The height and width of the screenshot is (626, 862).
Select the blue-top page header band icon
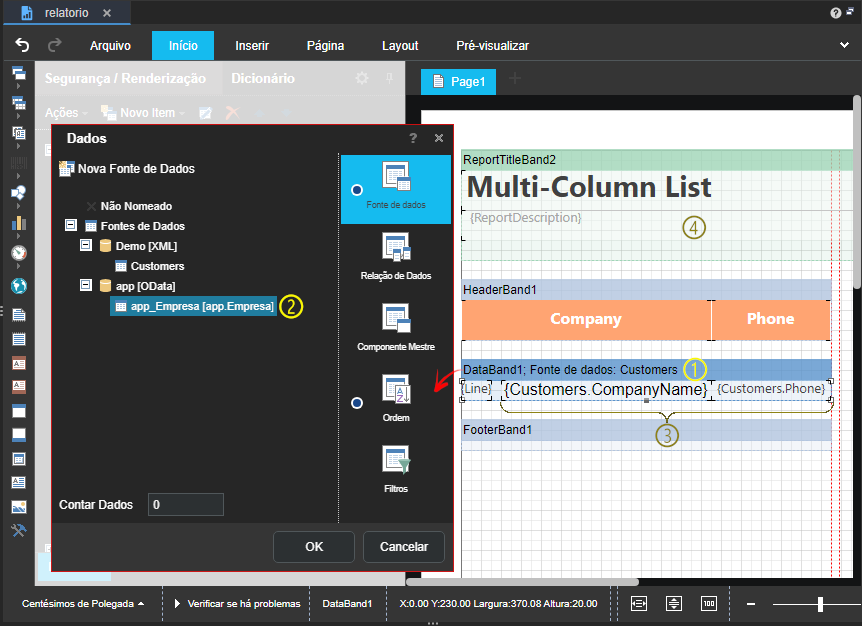pos(19,411)
